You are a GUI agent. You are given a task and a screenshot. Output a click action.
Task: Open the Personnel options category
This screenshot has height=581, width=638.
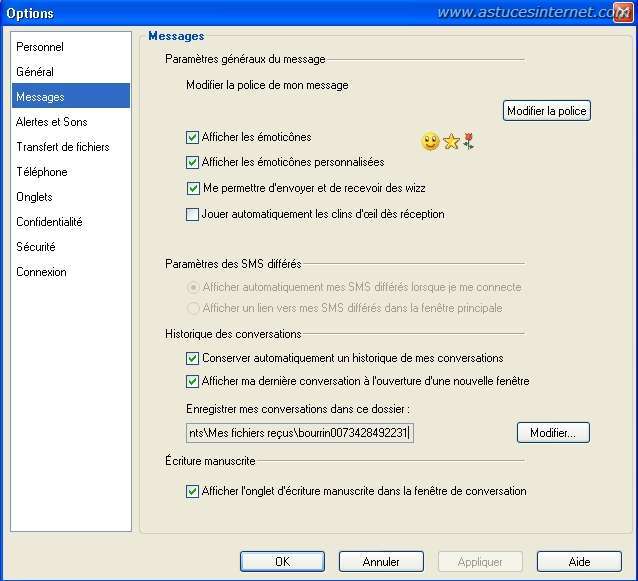(40, 47)
